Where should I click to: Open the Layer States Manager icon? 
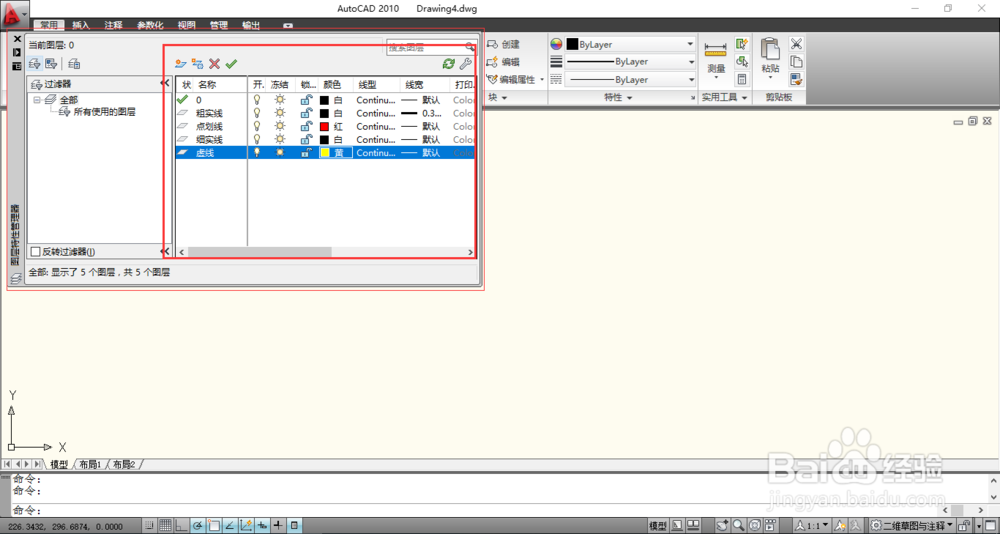point(75,64)
